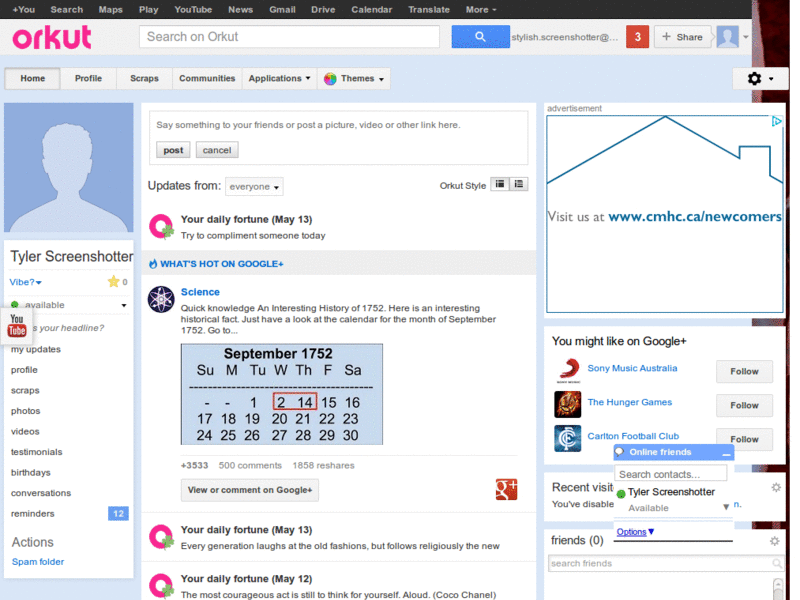
Task: Click the Science page avatar icon
Action: pos(161,299)
